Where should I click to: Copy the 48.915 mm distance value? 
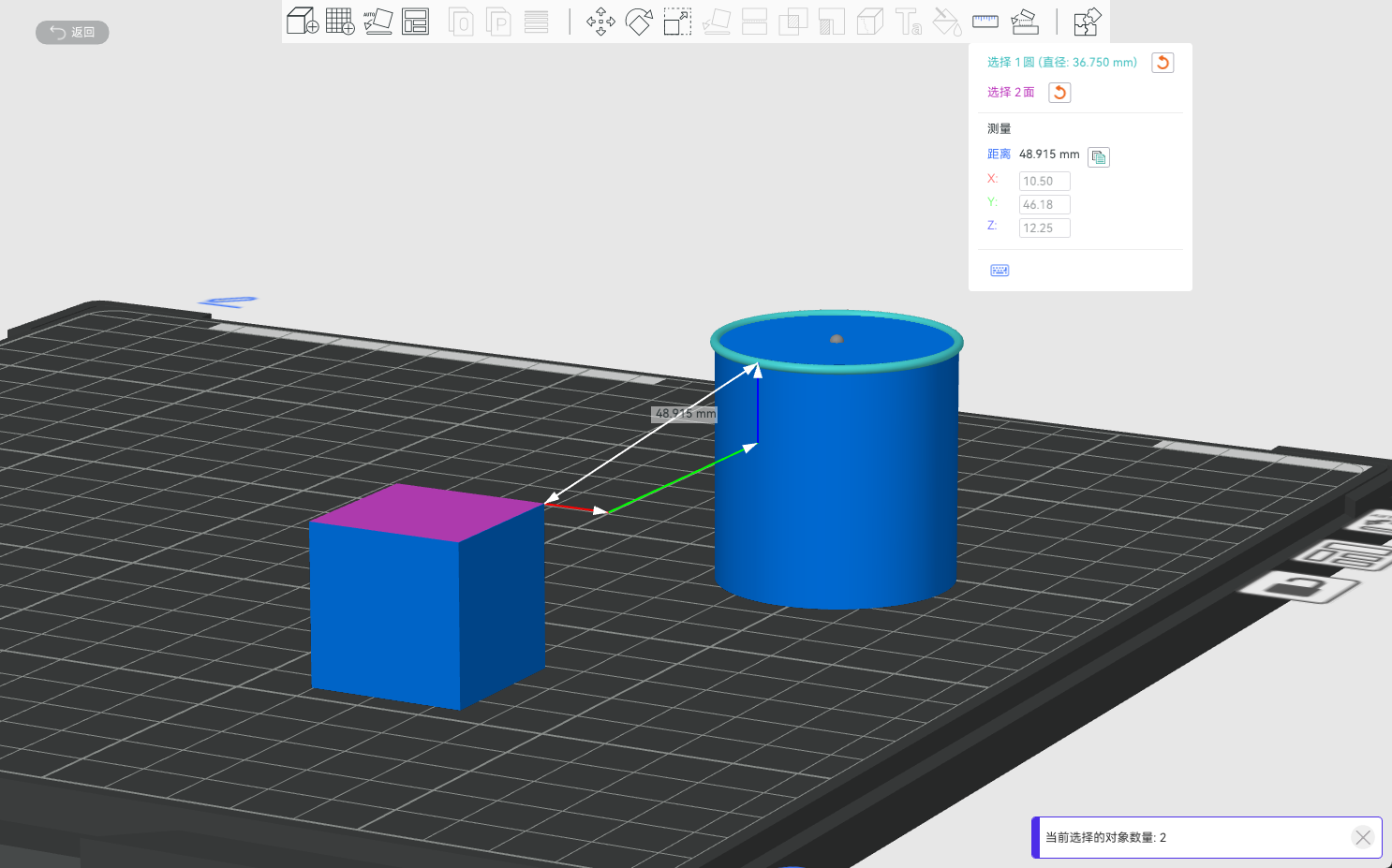[x=1099, y=156]
